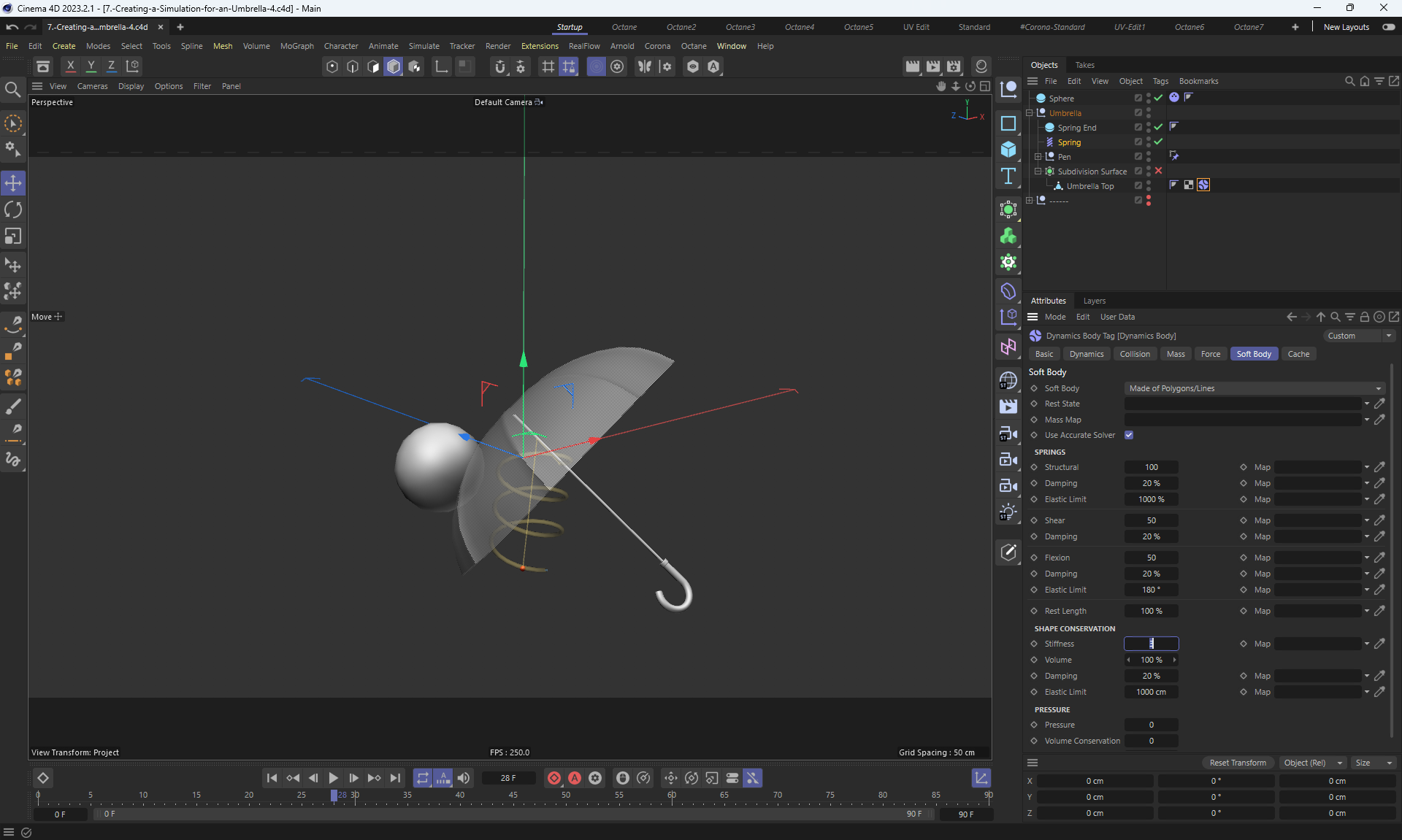Toggle the Sphere object's green enable checkmark
This screenshot has width=1402, height=840.
1158,98
